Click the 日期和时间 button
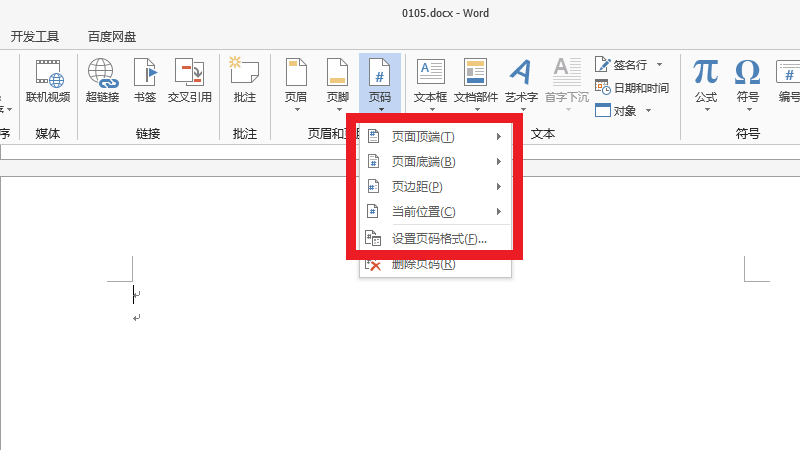 pyautogui.click(x=632, y=88)
